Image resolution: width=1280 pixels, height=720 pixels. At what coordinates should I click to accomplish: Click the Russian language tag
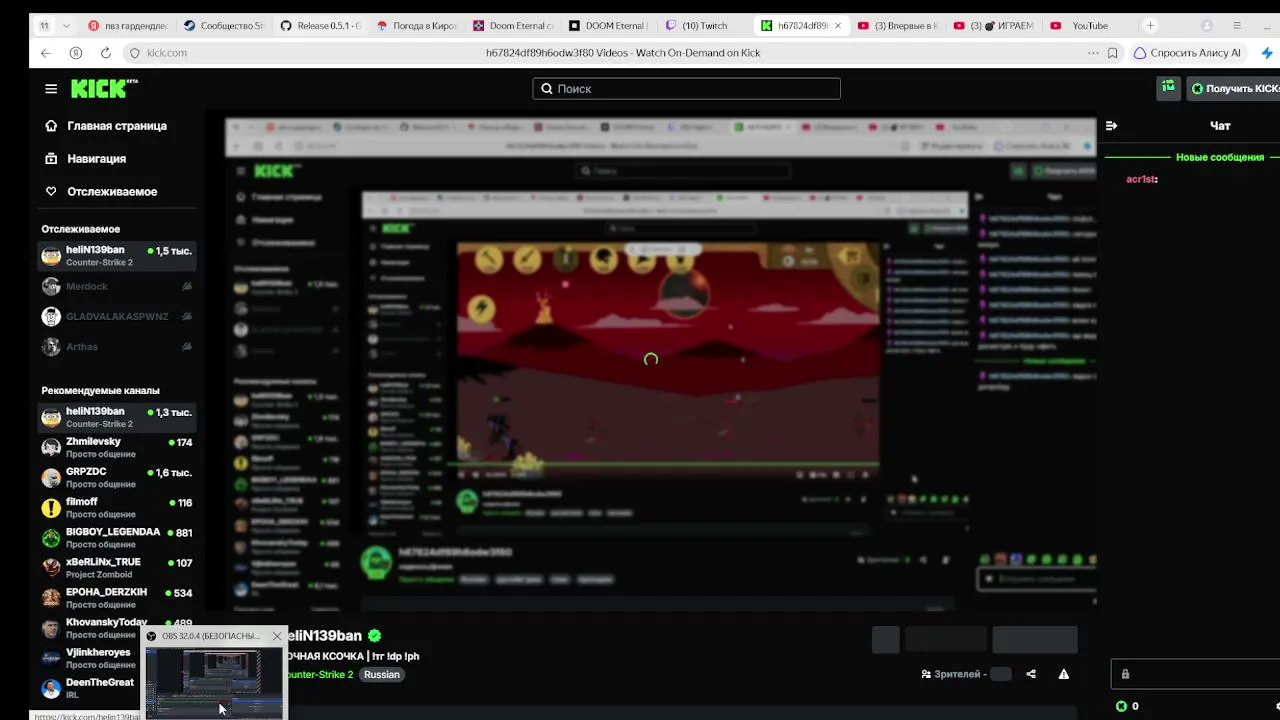pos(381,675)
